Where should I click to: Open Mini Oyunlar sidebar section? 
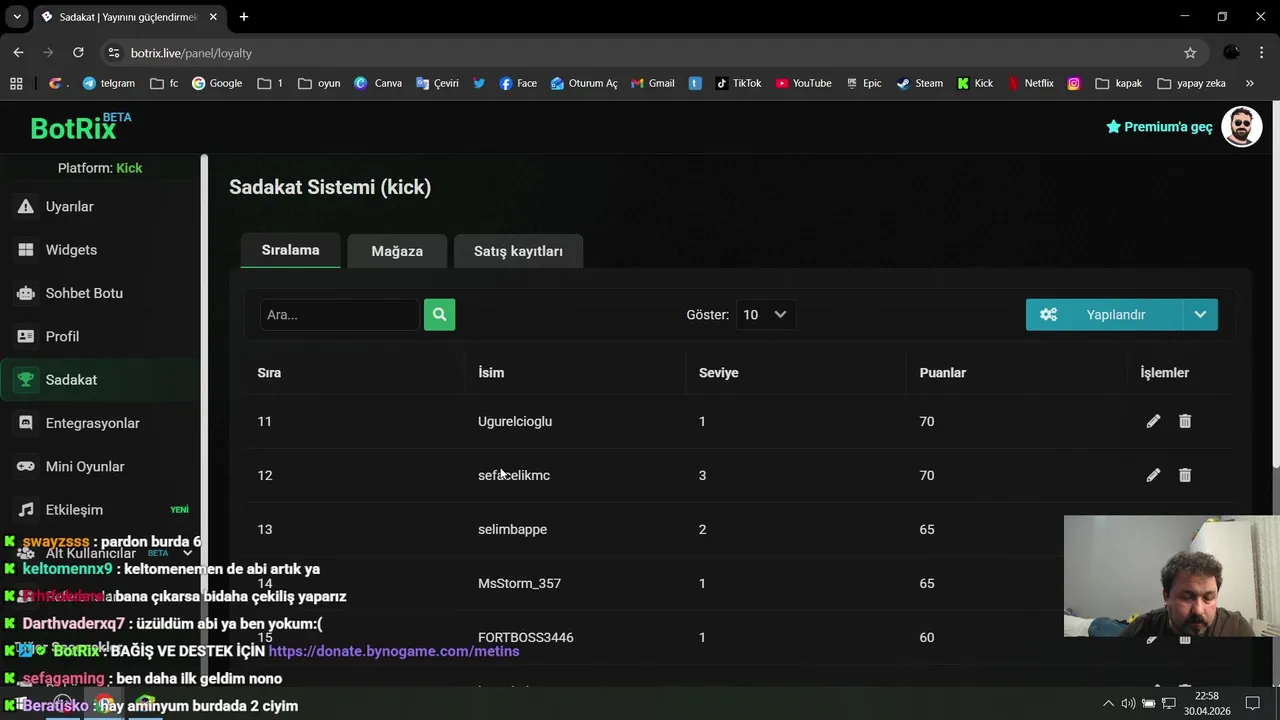pyautogui.click(x=85, y=467)
